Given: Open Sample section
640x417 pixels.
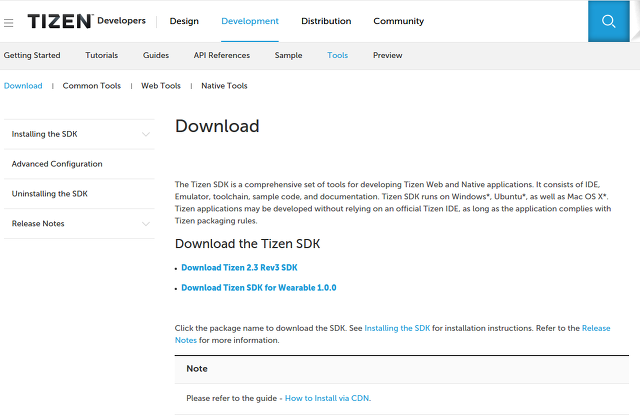Looking at the screenshot, I should 289,55.
